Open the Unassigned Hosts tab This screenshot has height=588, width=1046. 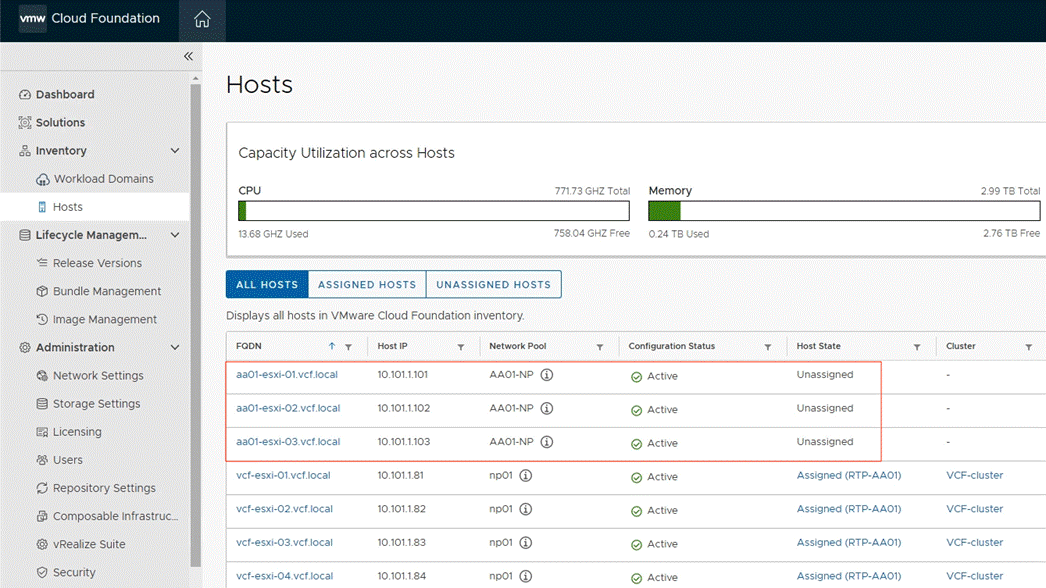point(493,284)
